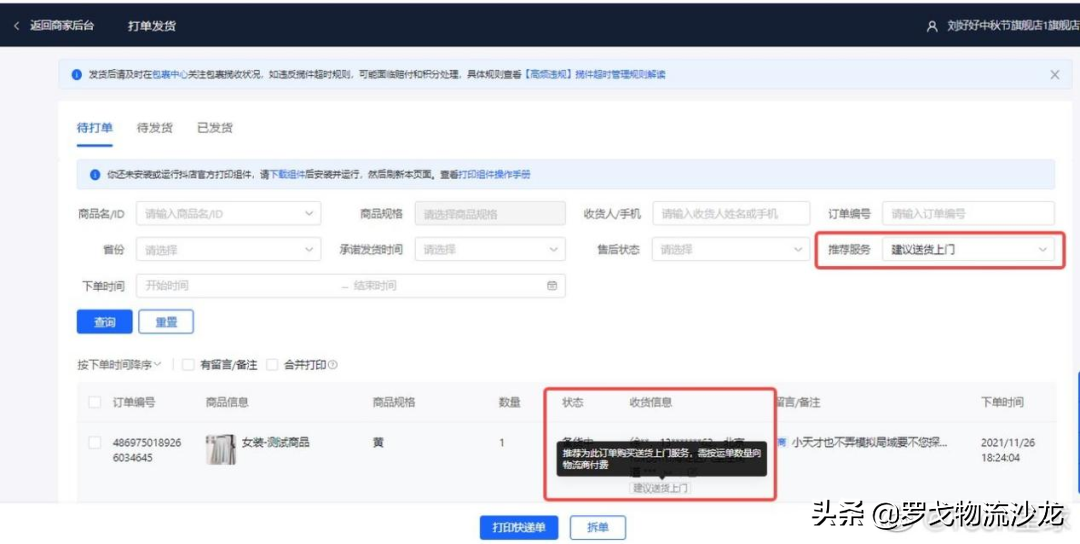Click order time 2021/11/26 18:24:04

[1007, 450]
